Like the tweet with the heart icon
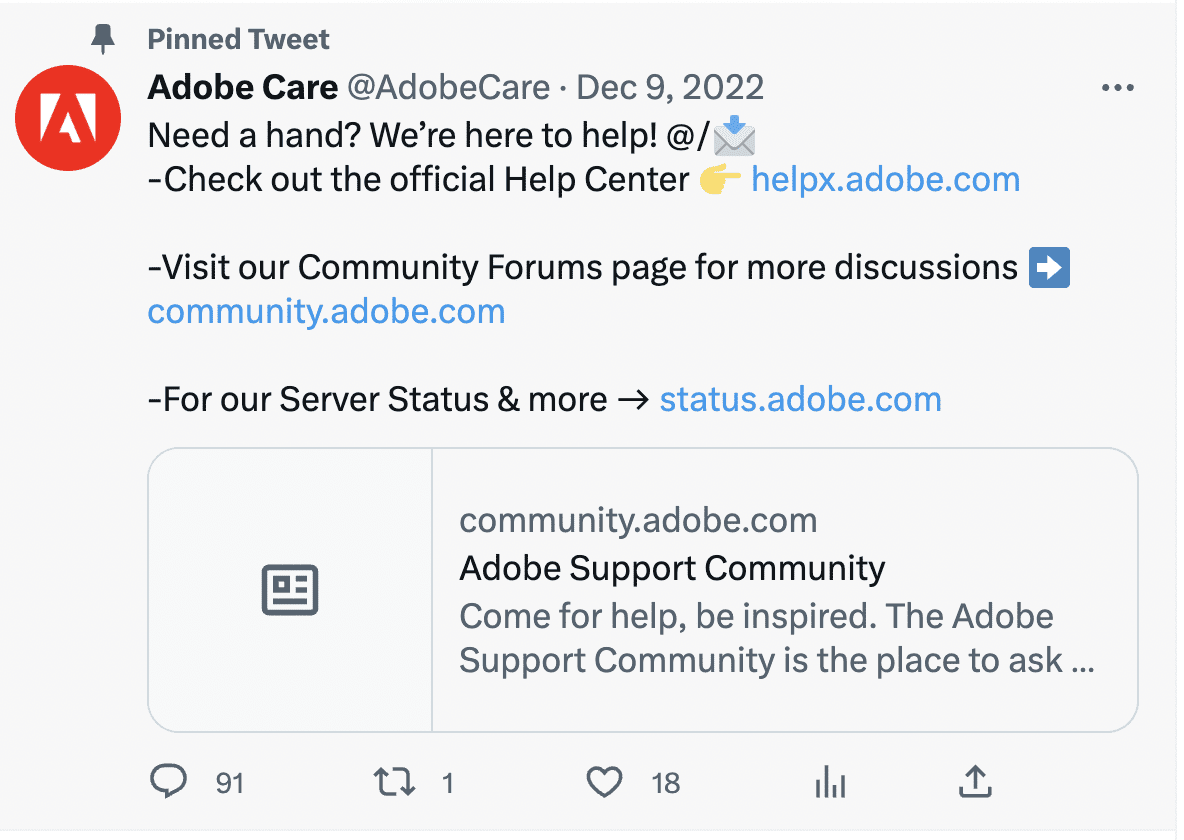The width and height of the screenshot is (1184, 840). 604,782
